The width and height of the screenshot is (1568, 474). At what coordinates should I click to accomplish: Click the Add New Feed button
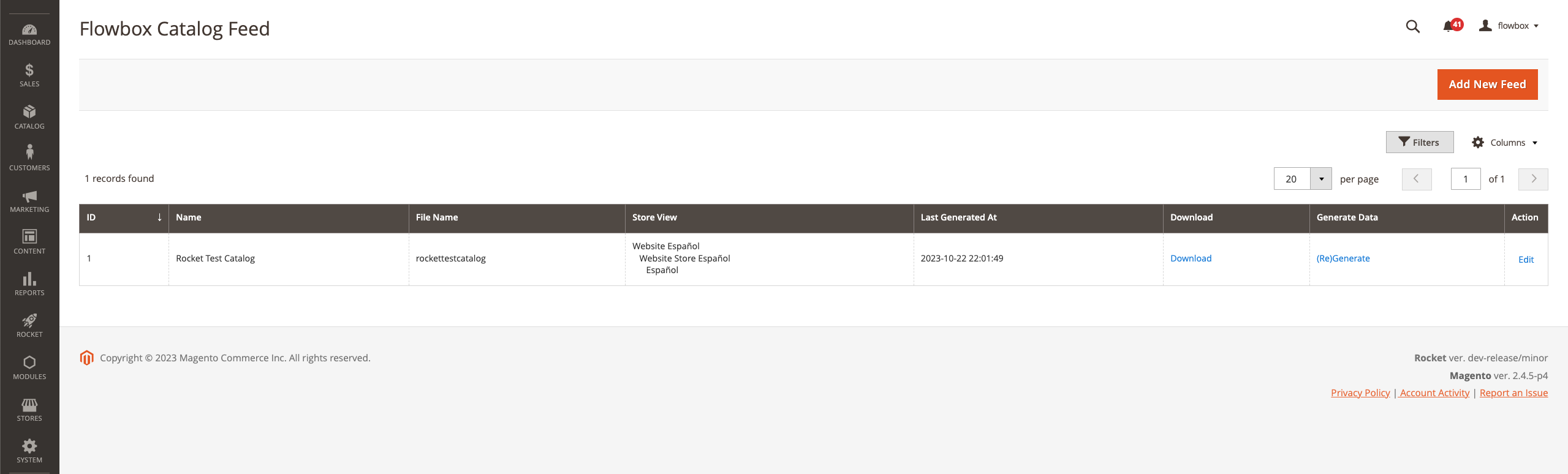click(x=1487, y=85)
